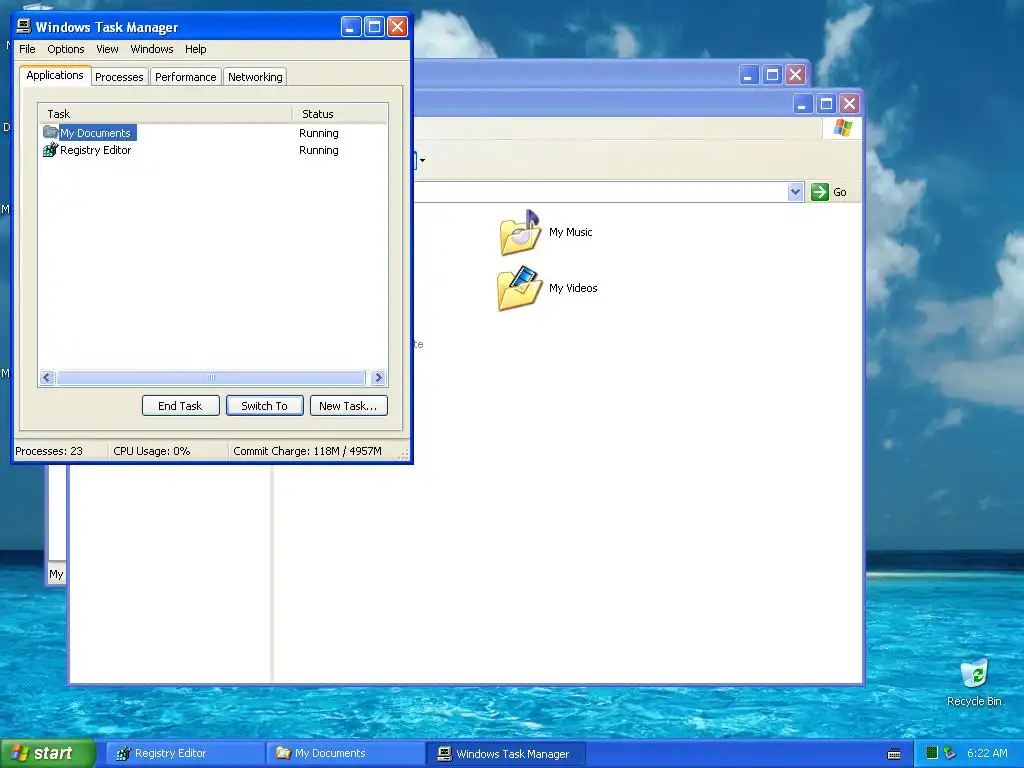Click the Commit Charge status text
1024x768 pixels.
pos(307,451)
